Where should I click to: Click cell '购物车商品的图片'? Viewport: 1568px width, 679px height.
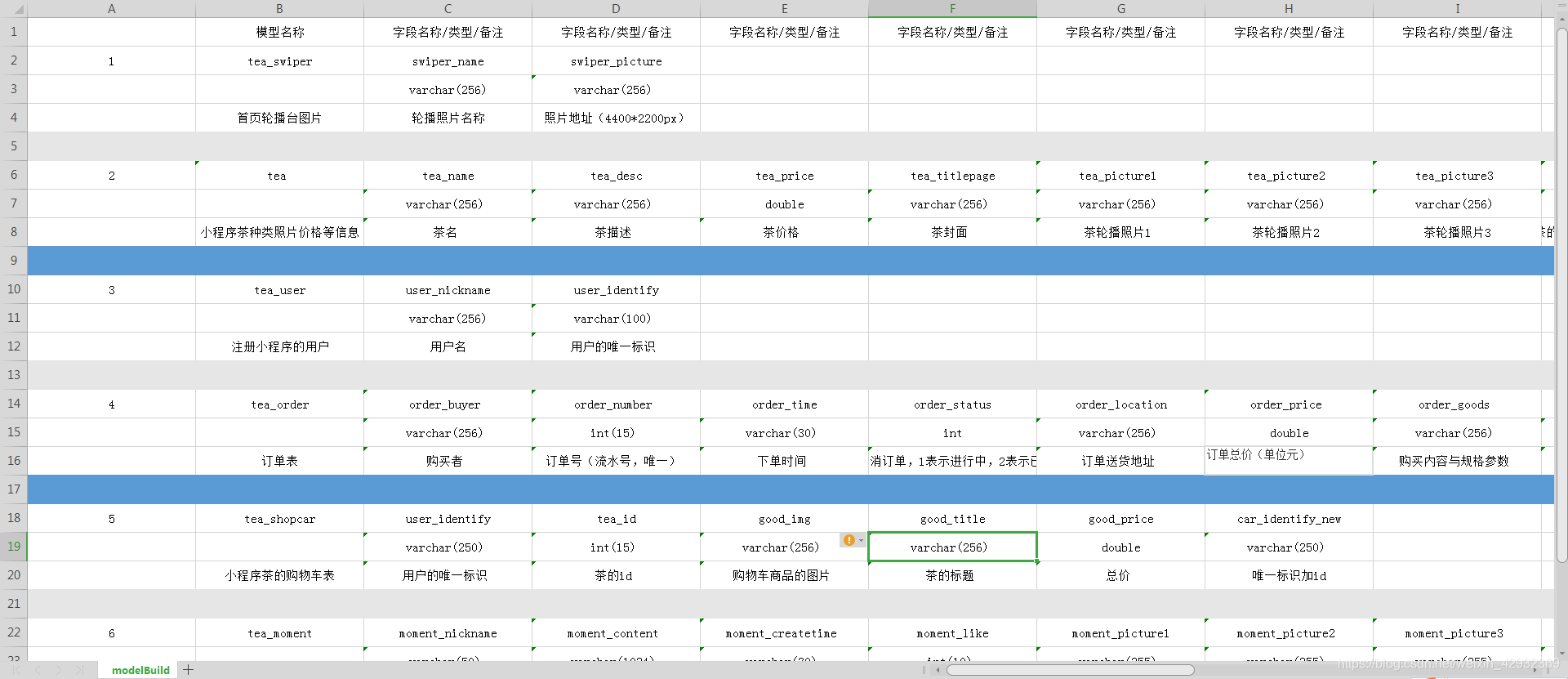tap(784, 575)
